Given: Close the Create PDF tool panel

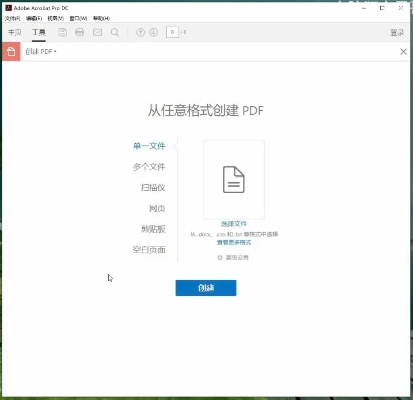Looking at the screenshot, I should coord(403,52).
